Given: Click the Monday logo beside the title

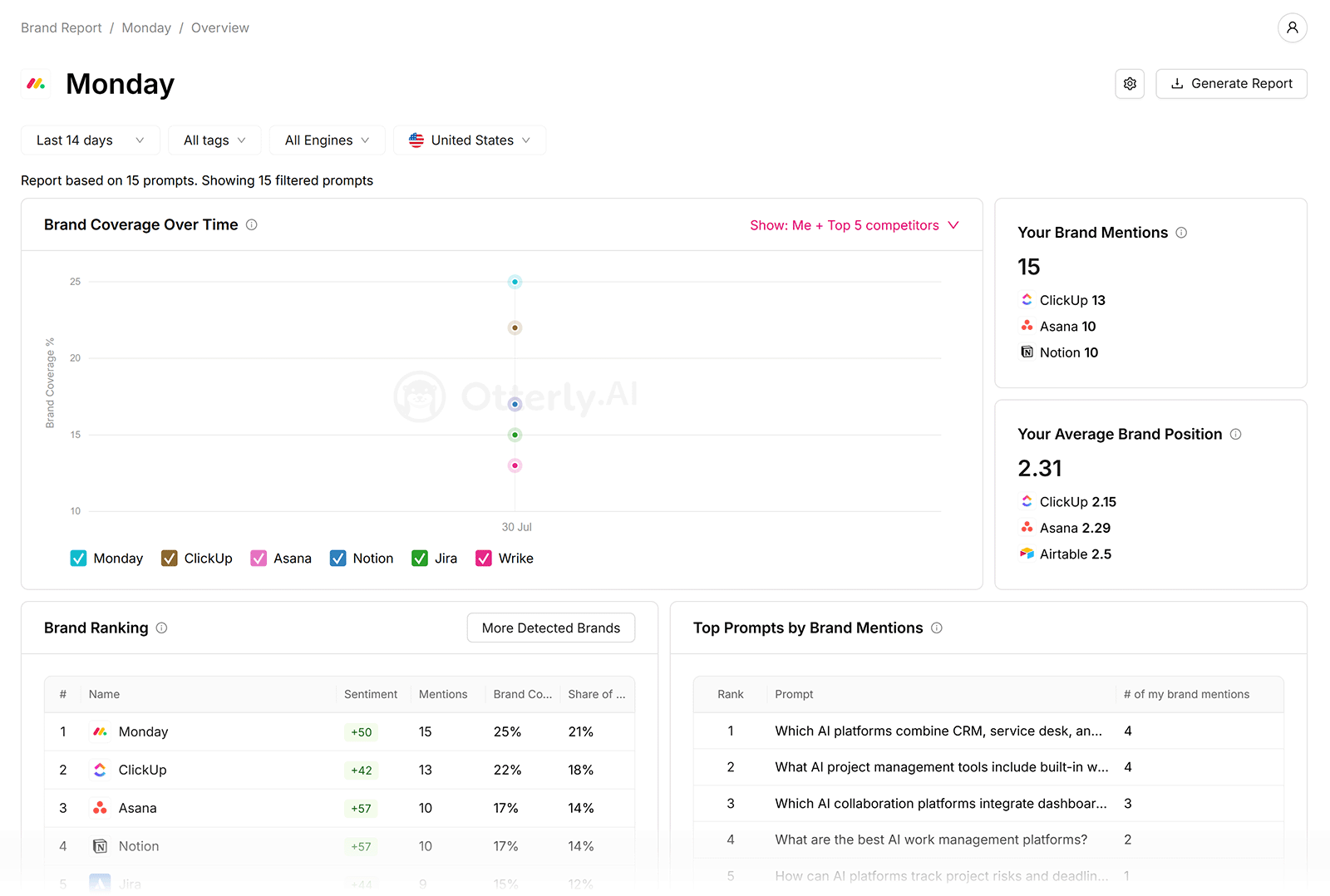Looking at the screenshot, I should (36, 84).
